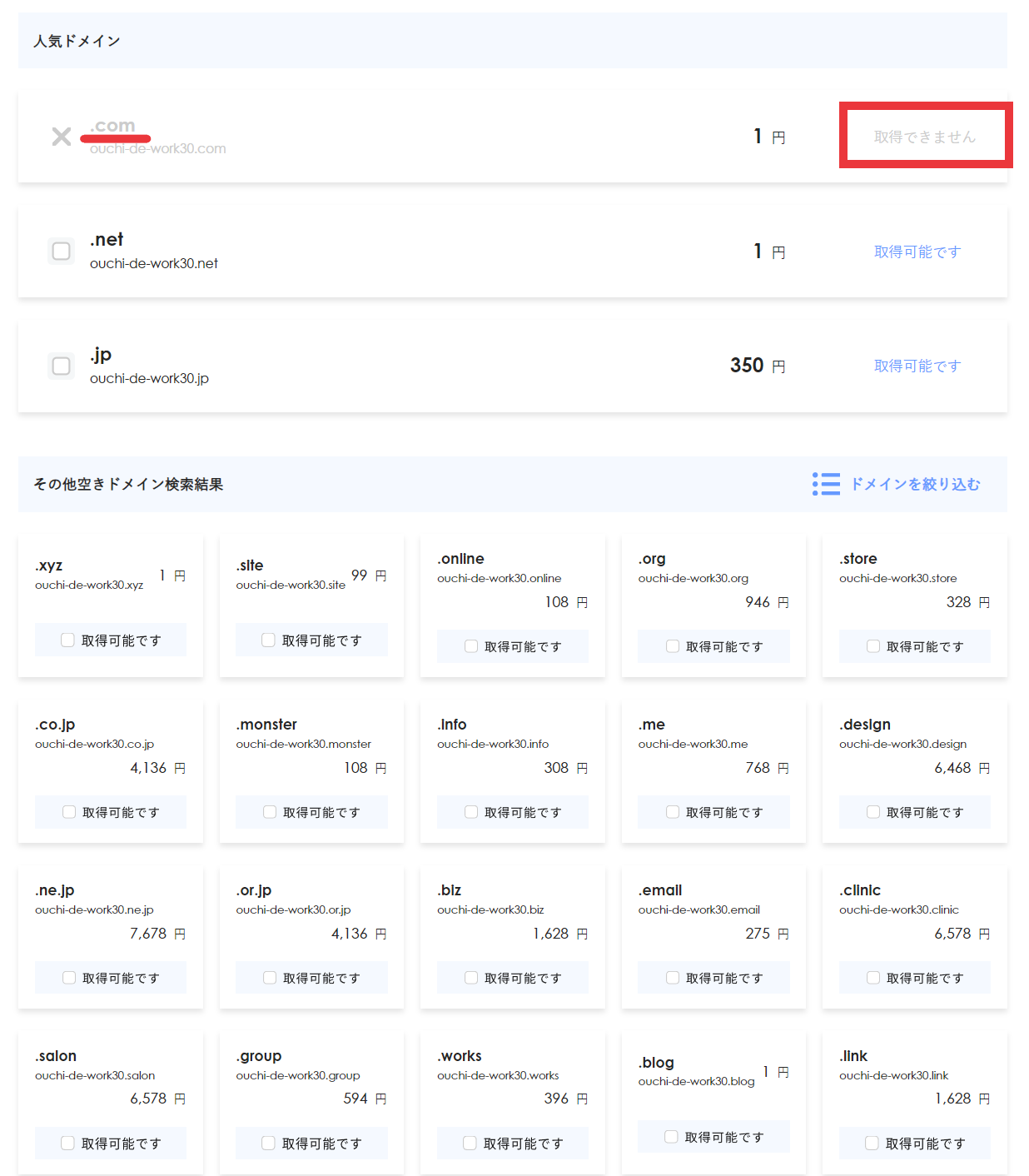Viewport: 1029px width, 1176px height.
Task: Click ouchi-de-work30.jp domain name
Action: click(149, 378)
